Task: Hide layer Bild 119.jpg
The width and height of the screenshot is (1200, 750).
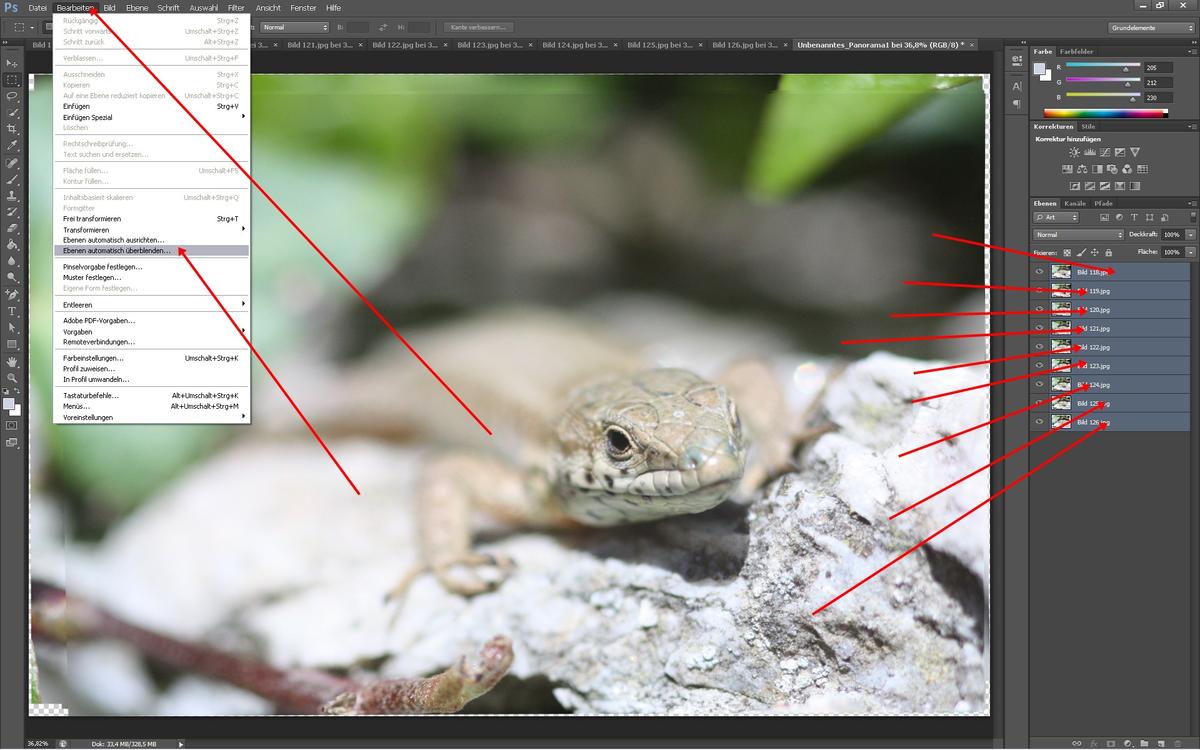Action: tap(1040, 290)
